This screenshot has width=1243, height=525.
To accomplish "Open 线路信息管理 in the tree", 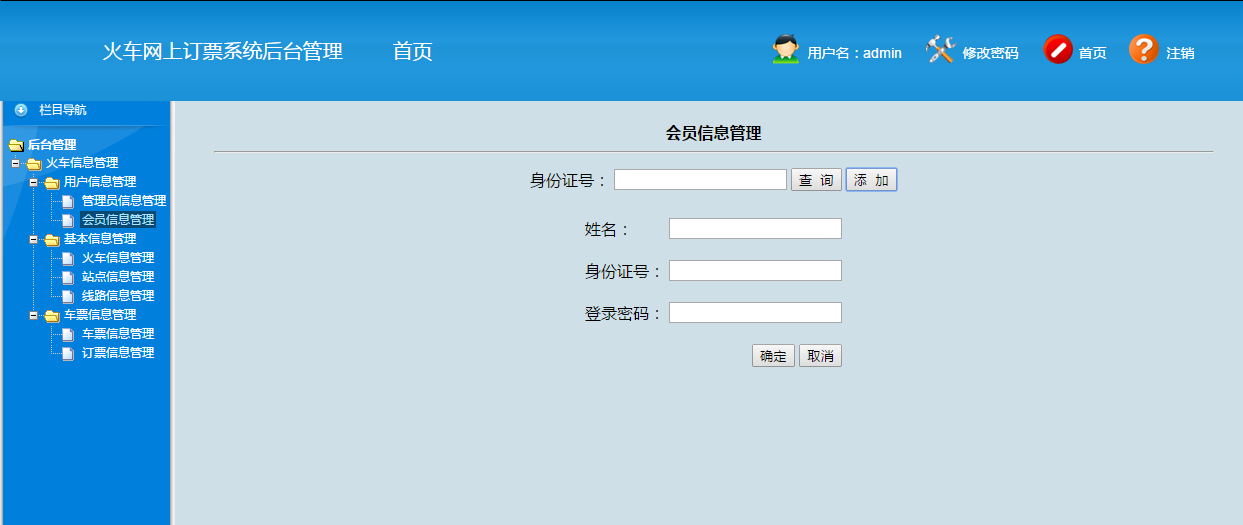I will coord(118,296).
